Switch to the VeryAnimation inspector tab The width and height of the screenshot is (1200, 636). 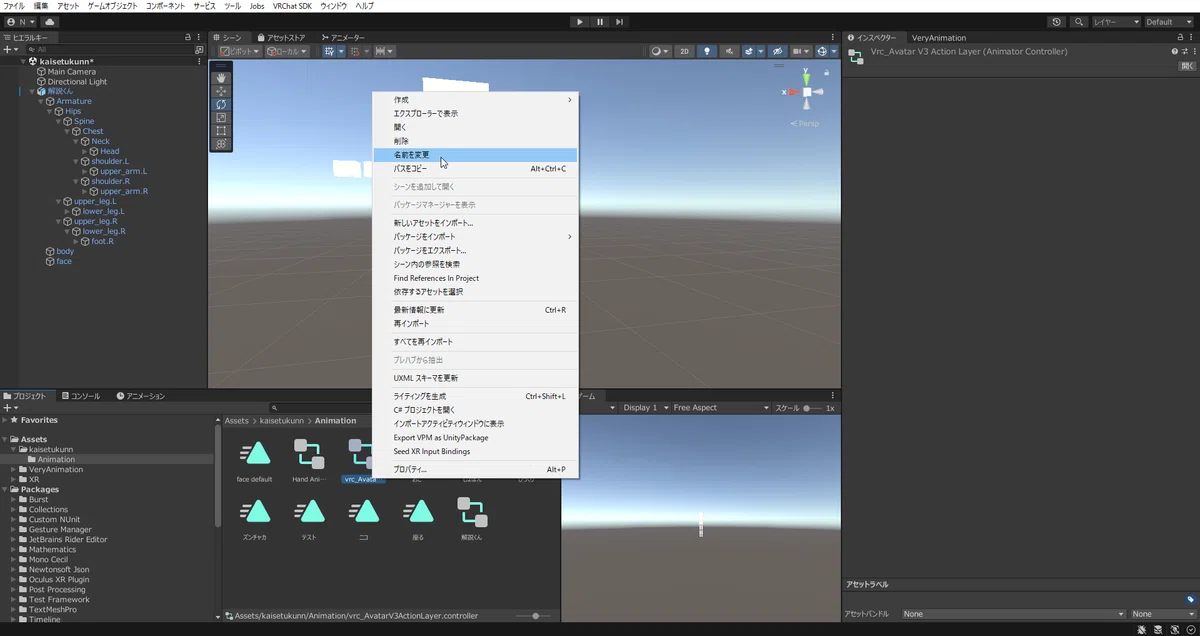(938, 37)
